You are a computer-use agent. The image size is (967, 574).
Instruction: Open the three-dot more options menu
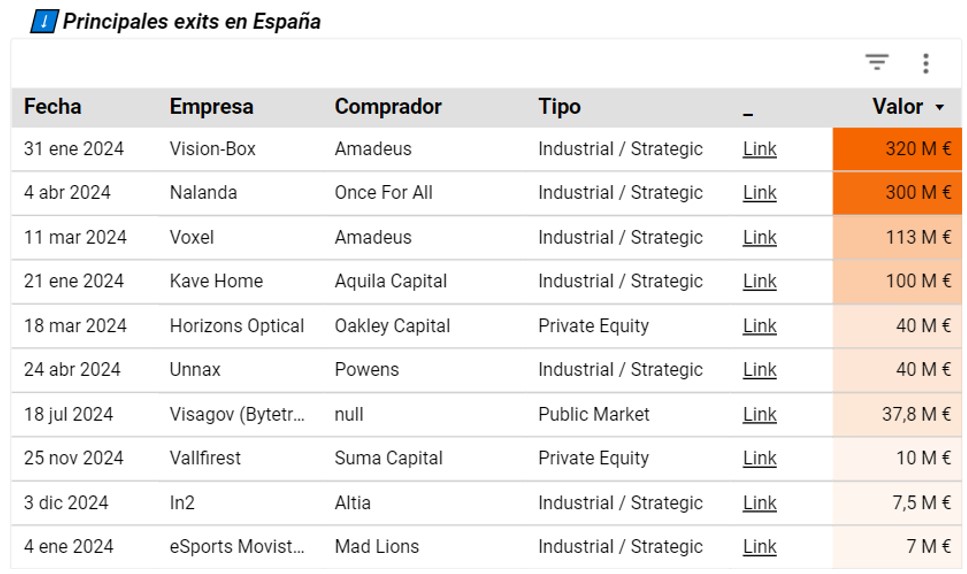click(x=926, y=64)
